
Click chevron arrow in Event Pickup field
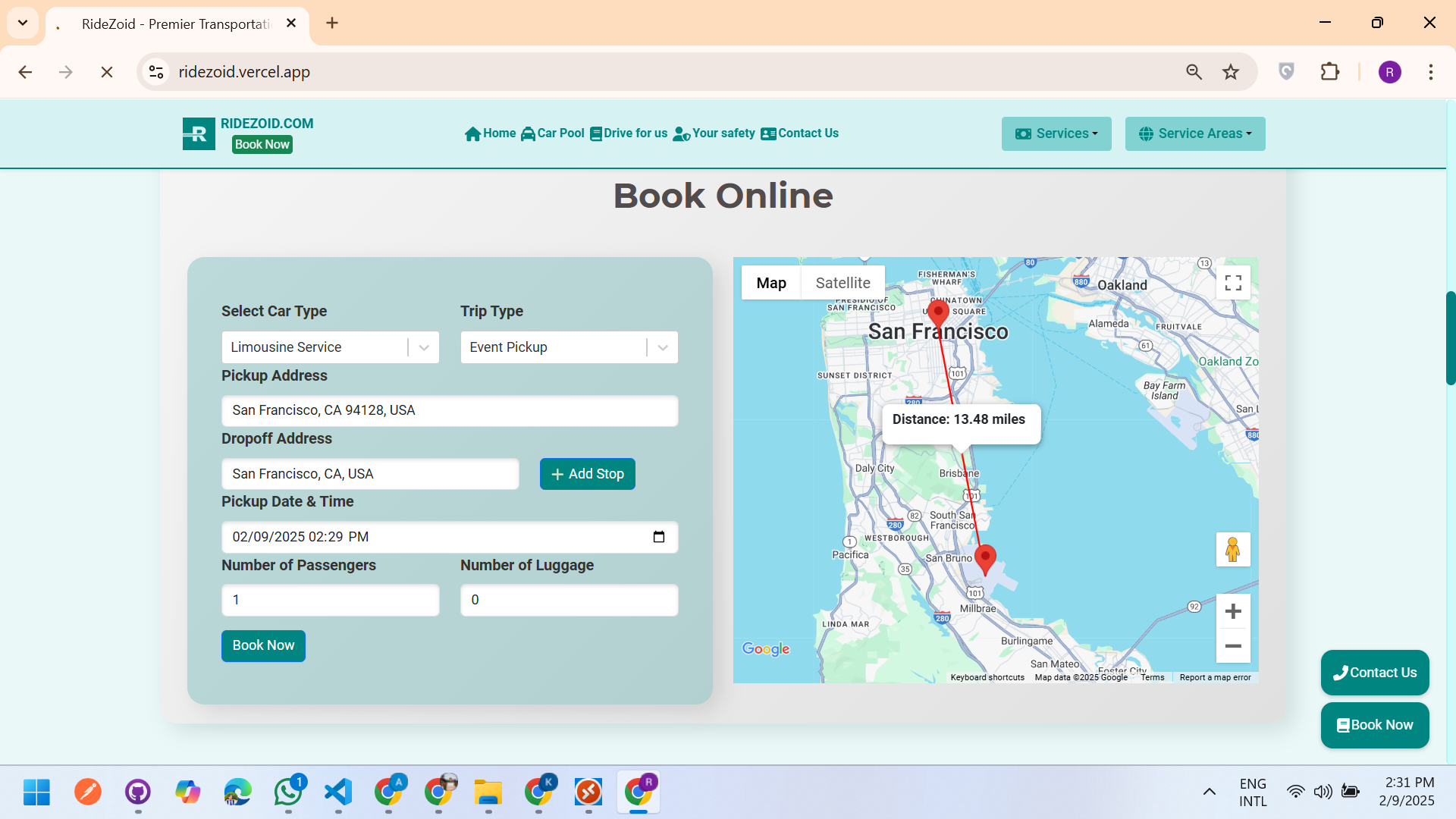[663, 347]
